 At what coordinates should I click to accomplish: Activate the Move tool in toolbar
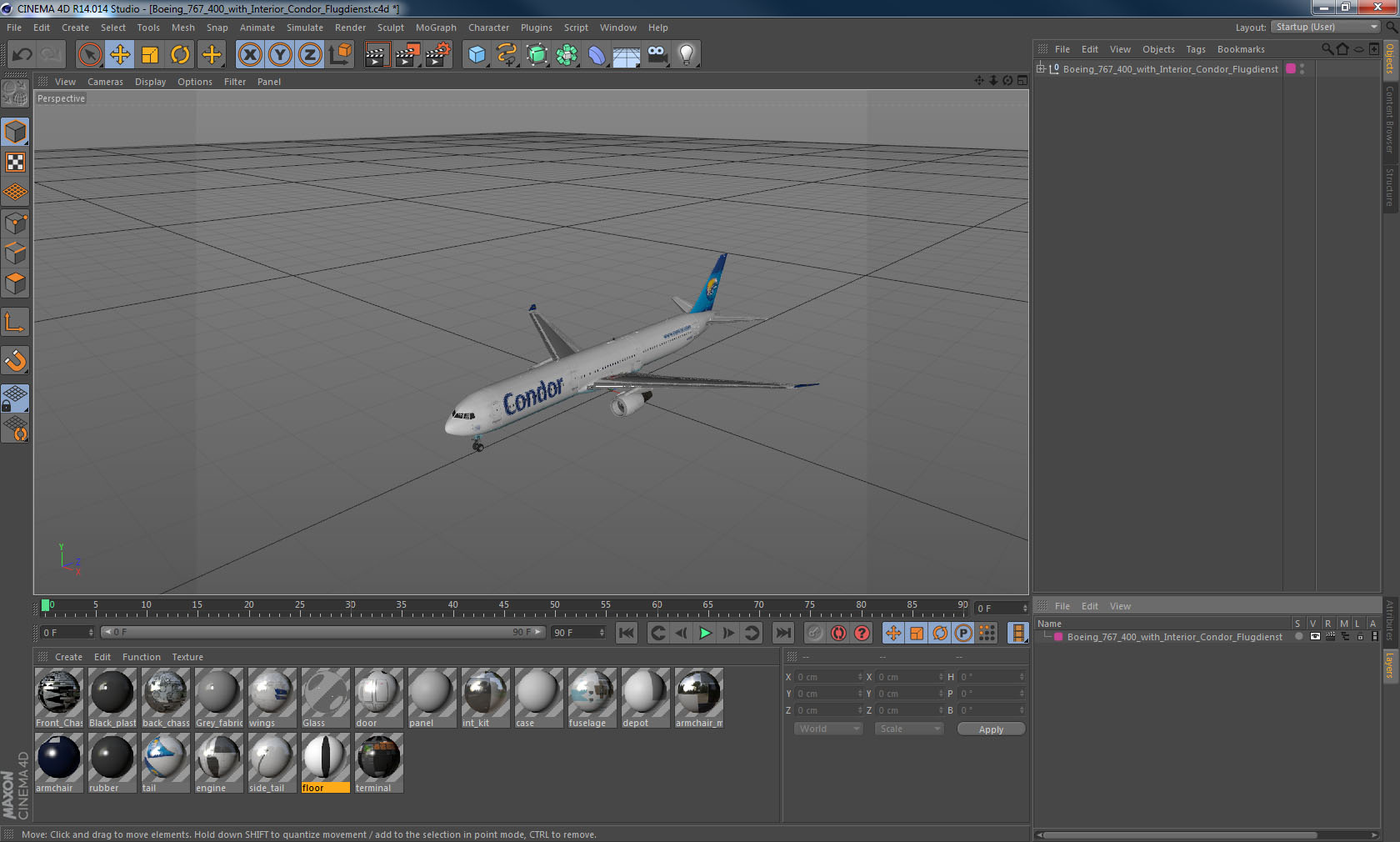(120, 55)
